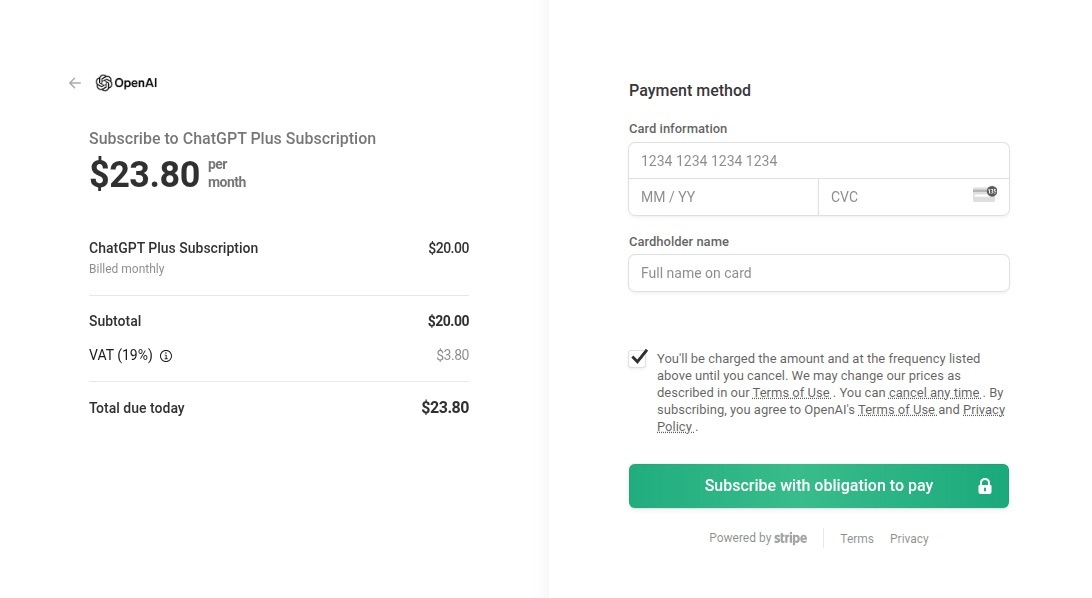Open the Terms of Use link
Viewport: 1092px width, 598px height.
[x=791, y=392]
